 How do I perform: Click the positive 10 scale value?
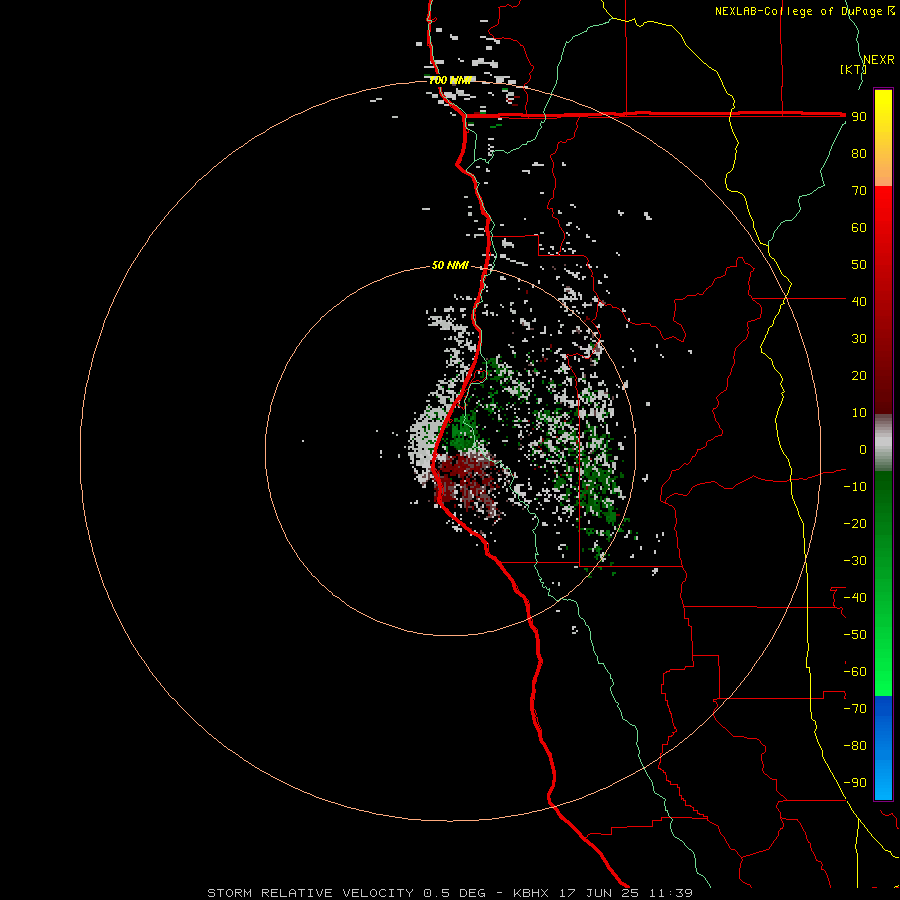point(859,413)
